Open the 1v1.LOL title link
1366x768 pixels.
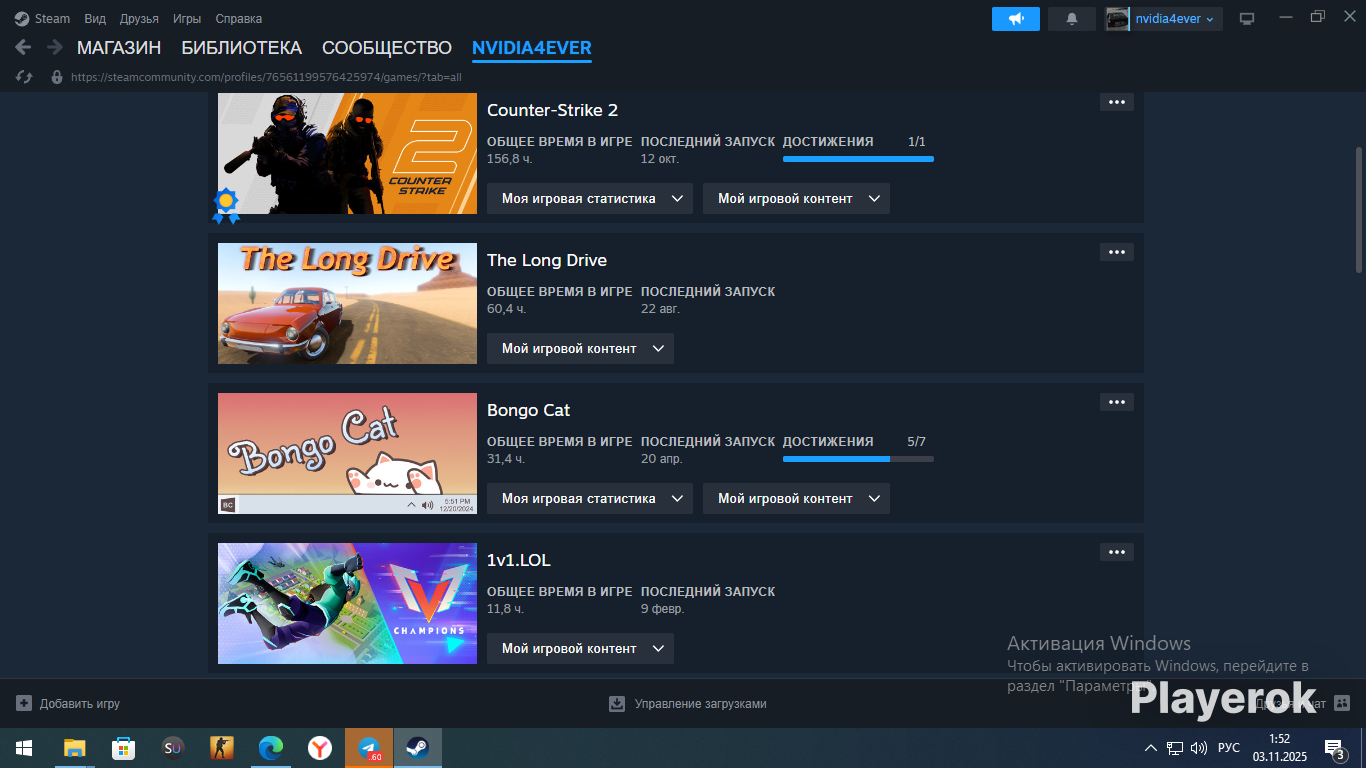(519, 560)
